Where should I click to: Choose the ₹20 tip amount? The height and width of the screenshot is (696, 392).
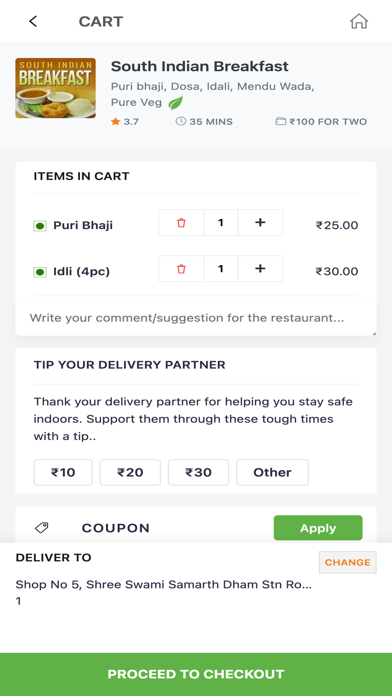click(130, 472)
